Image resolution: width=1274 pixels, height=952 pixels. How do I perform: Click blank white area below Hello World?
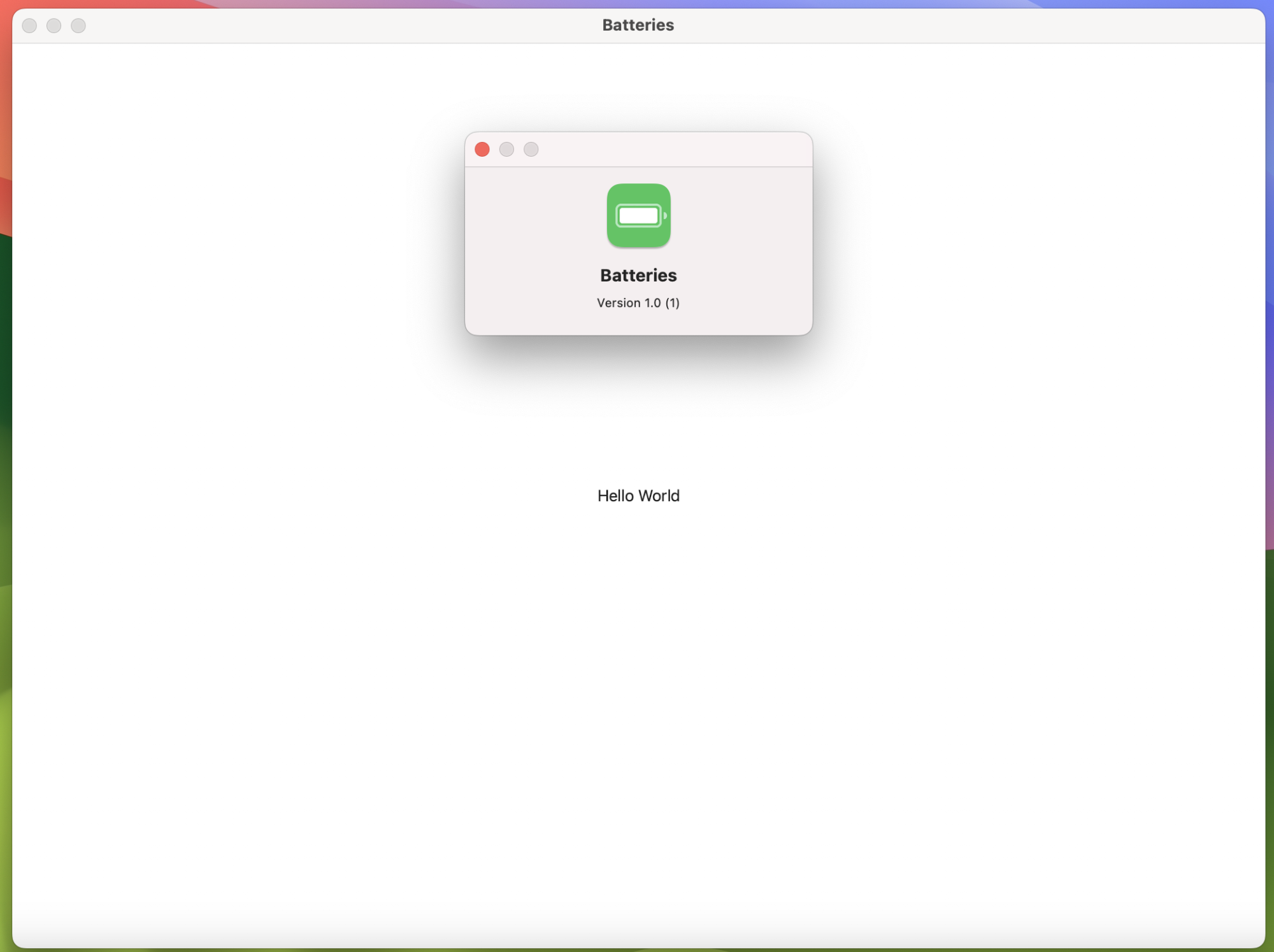pos(638,700)
